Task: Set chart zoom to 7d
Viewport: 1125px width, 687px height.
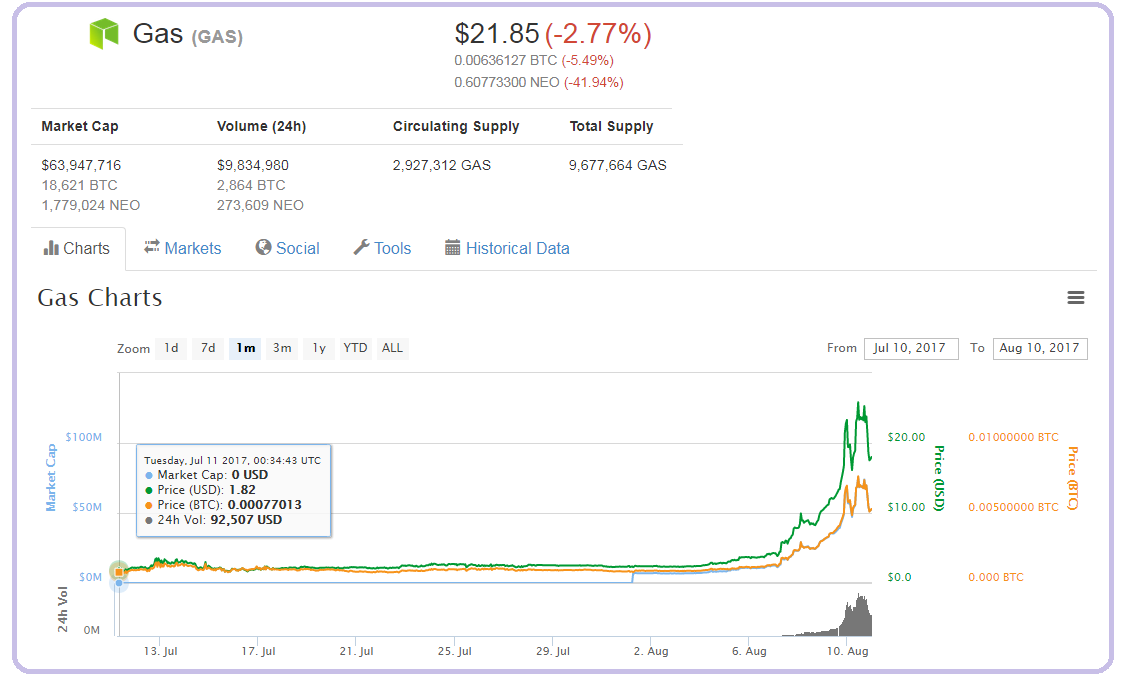Action: click(208, 348)
